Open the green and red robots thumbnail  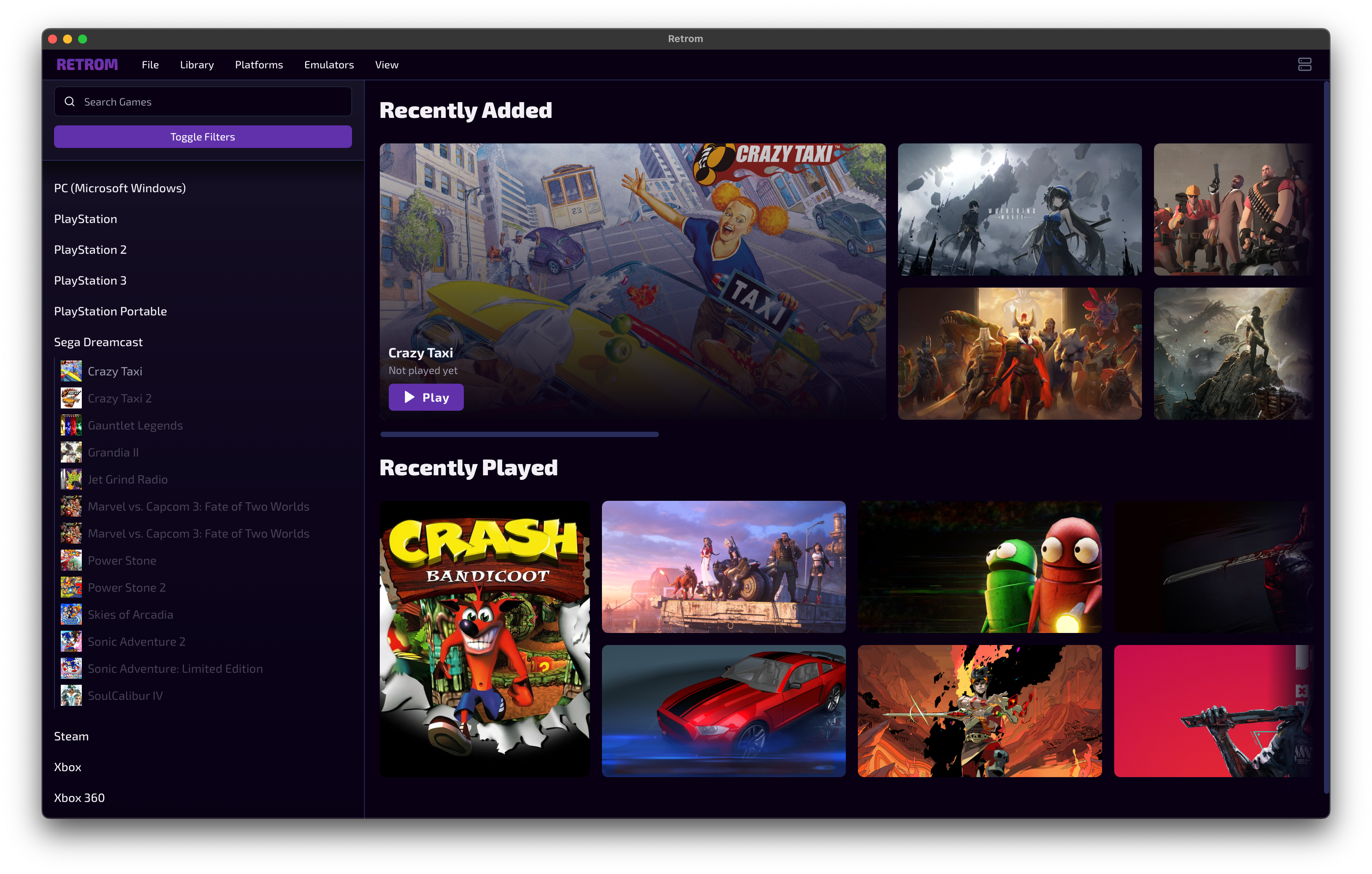979,567
